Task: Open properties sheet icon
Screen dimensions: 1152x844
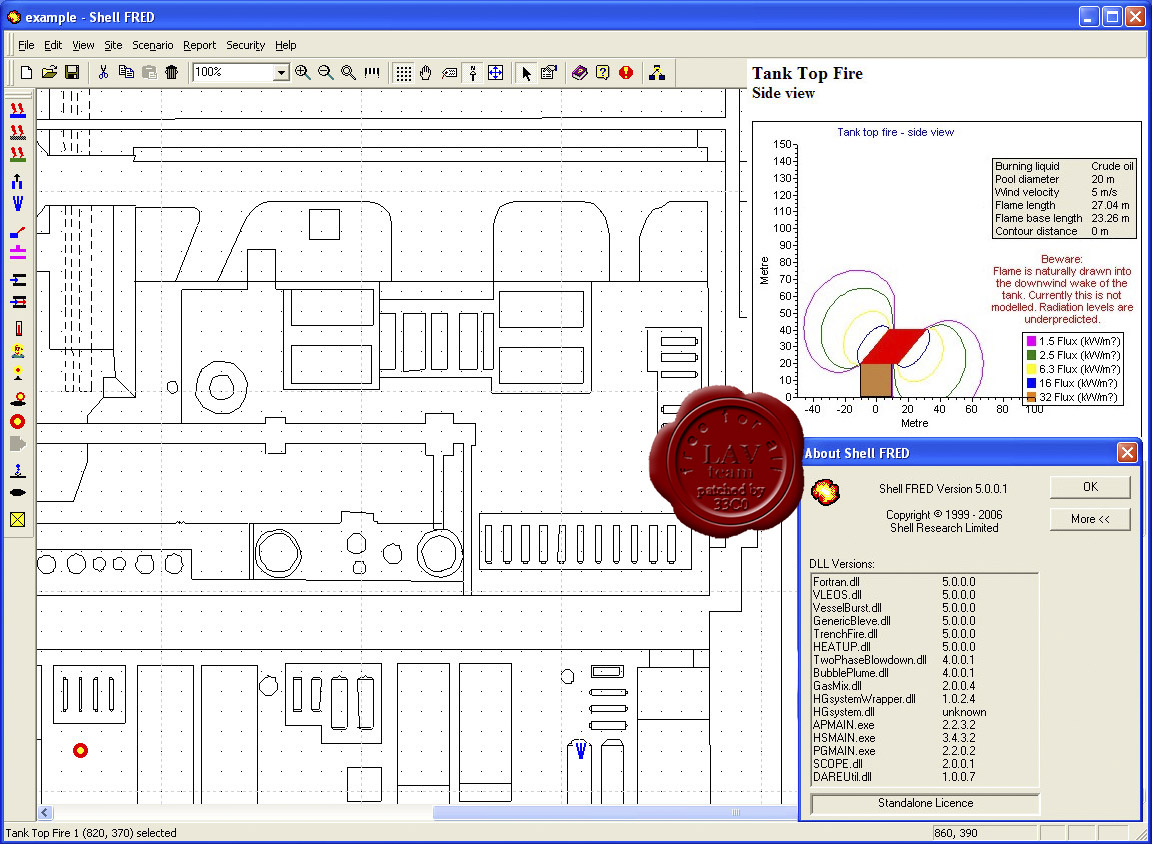Action: [549, 72]
